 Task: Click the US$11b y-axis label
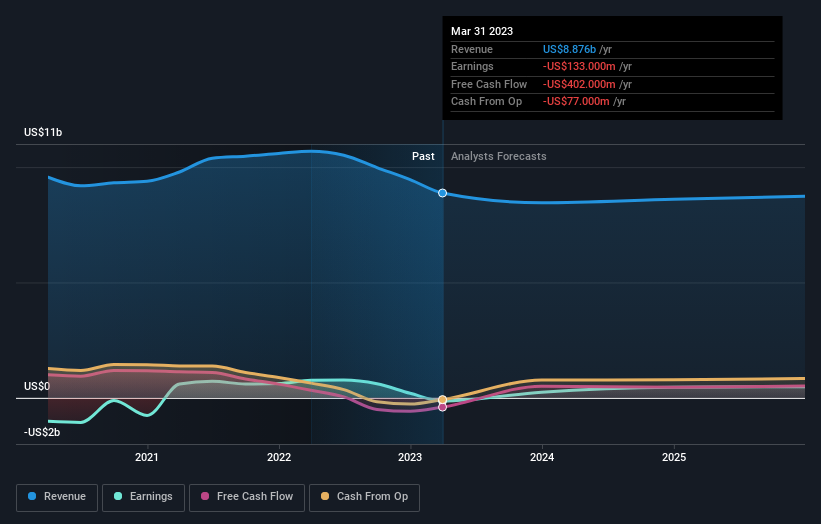tap(43, 132)
